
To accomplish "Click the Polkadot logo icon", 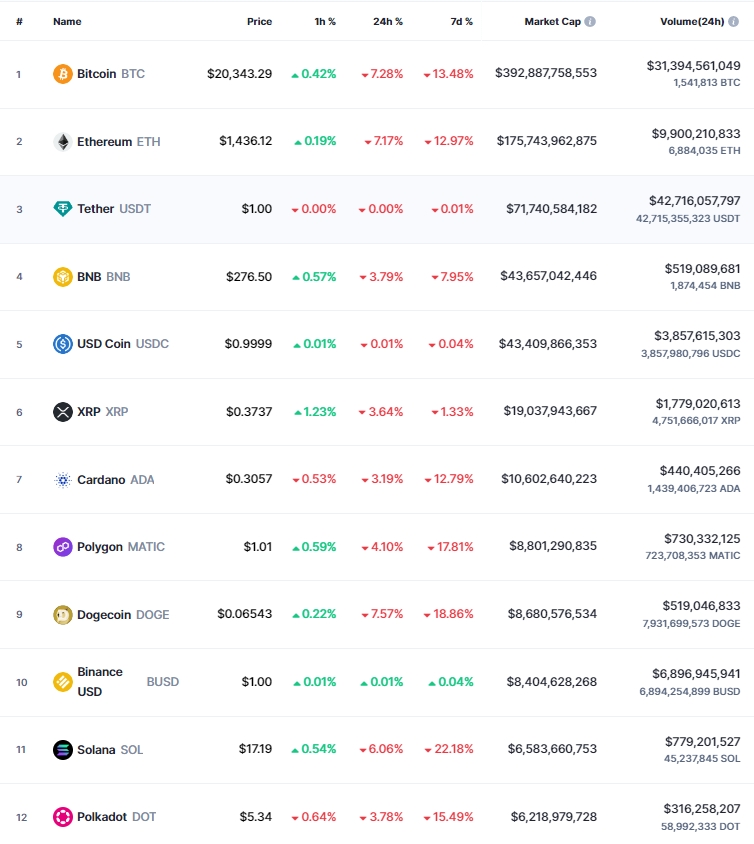I will coord(62,817).
